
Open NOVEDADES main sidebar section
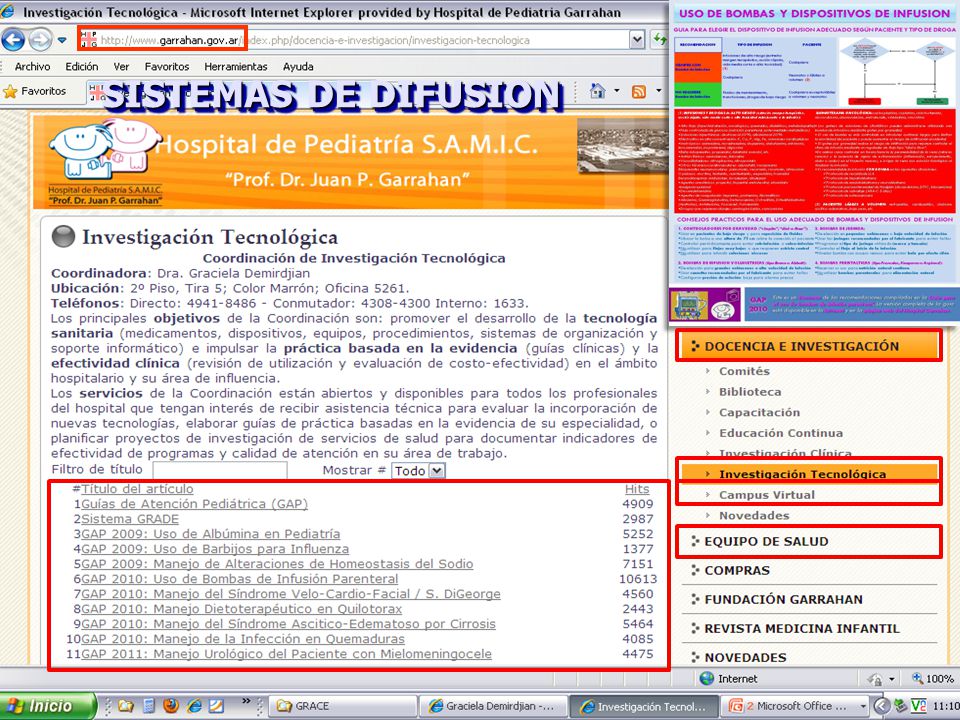[745, 658]
